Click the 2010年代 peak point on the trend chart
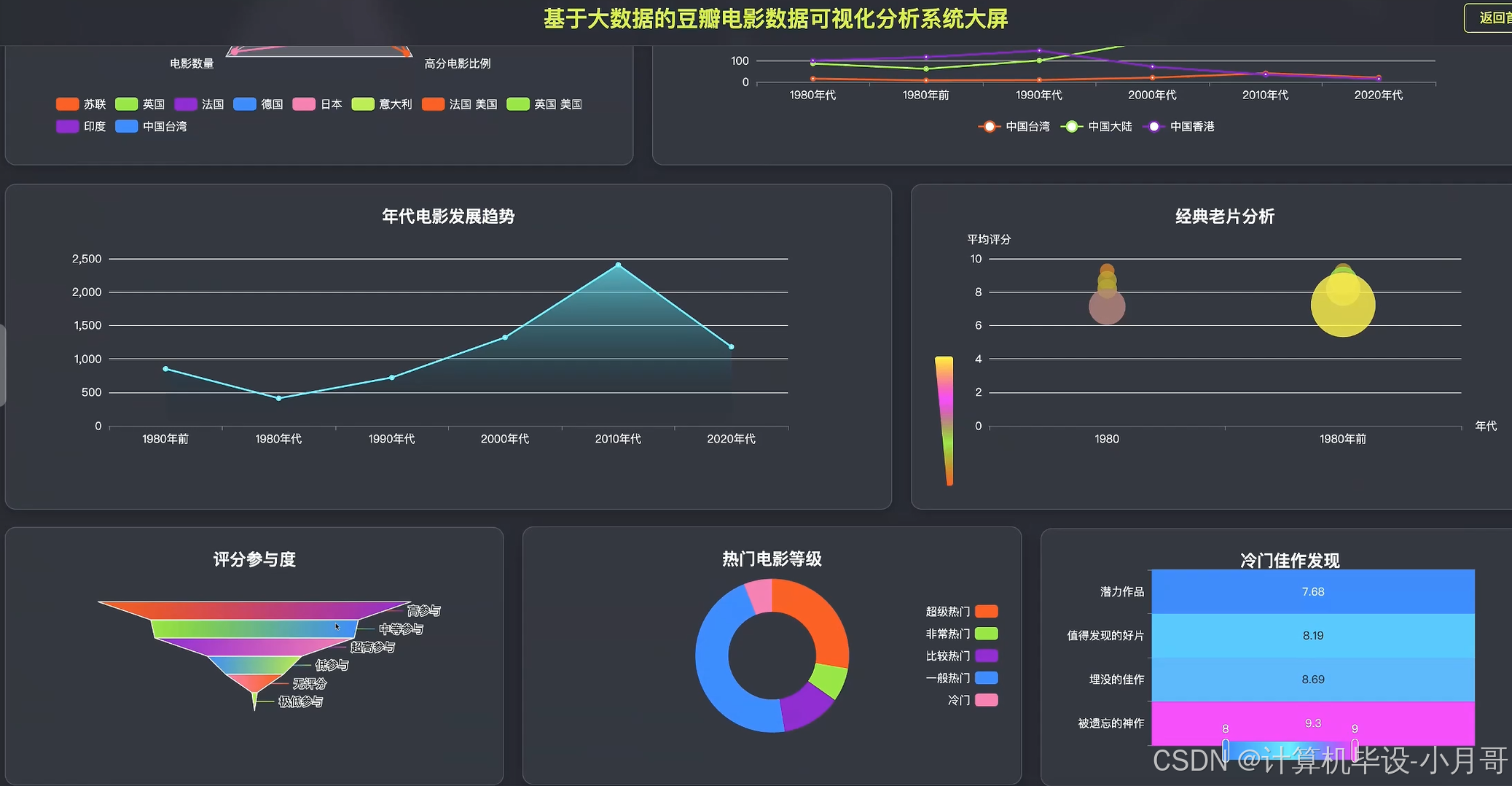 [x=618, y=264]
